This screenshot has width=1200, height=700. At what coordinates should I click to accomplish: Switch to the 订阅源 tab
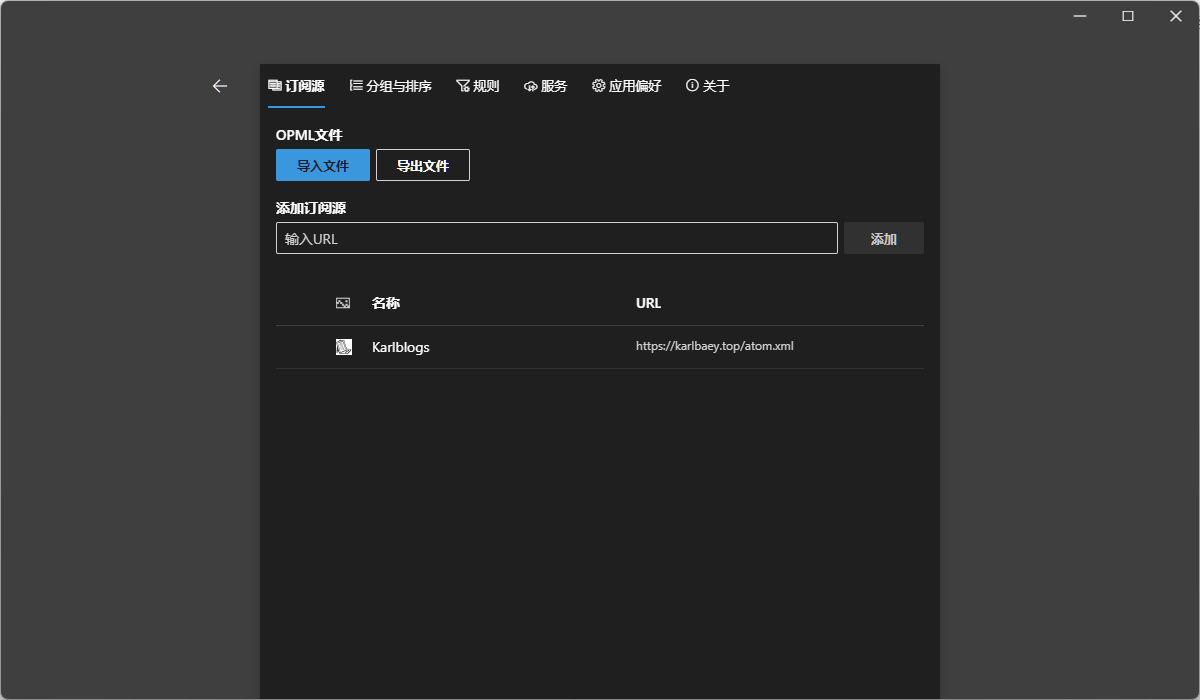click(x=296, y=86)
